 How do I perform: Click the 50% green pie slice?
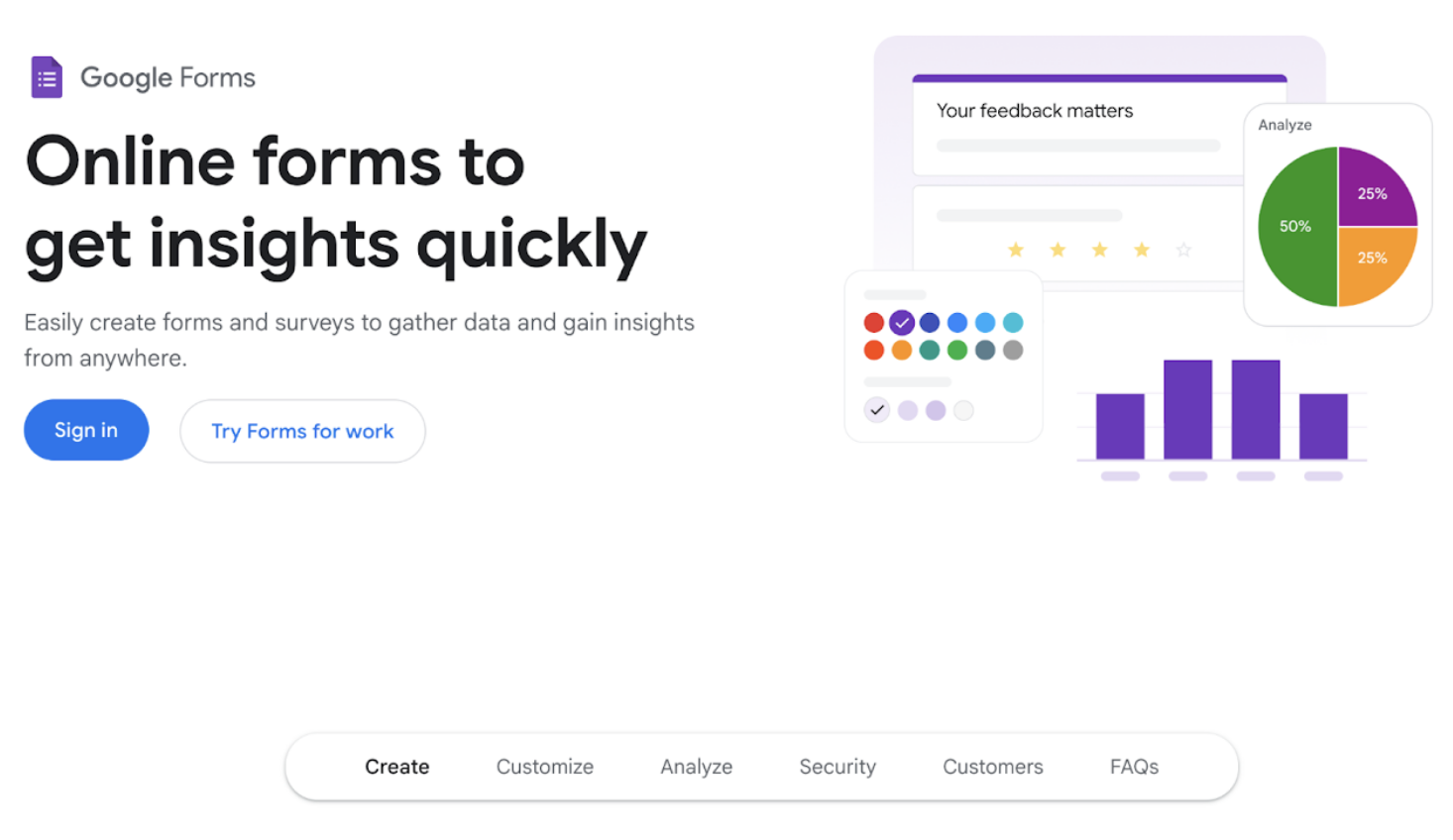(1293, 226)
